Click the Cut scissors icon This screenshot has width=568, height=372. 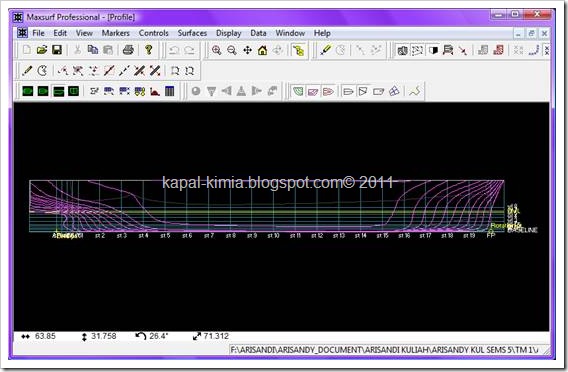[77, 50]
